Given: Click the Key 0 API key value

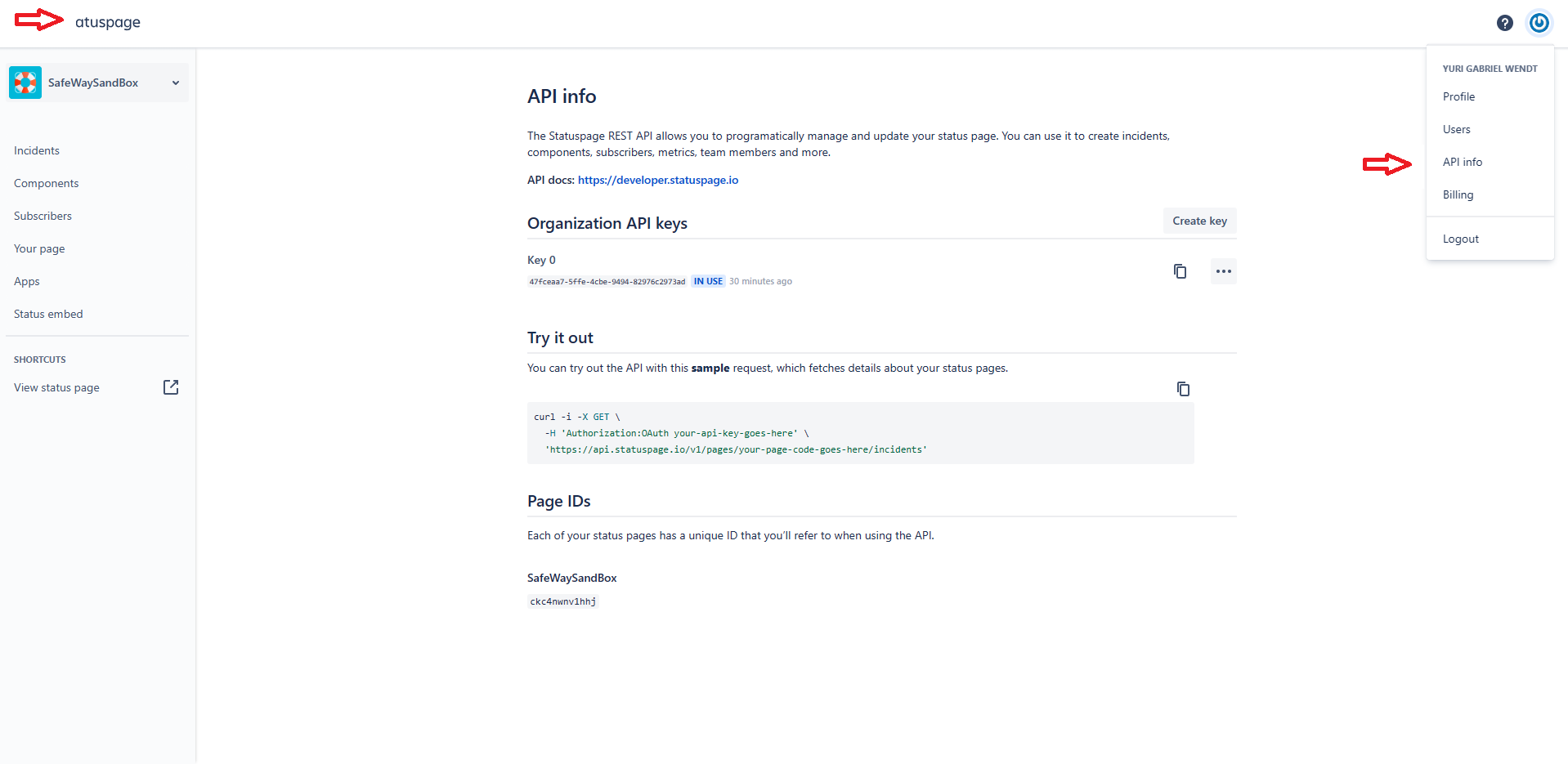Looking at the screenshot, I should tap(607, 281).
